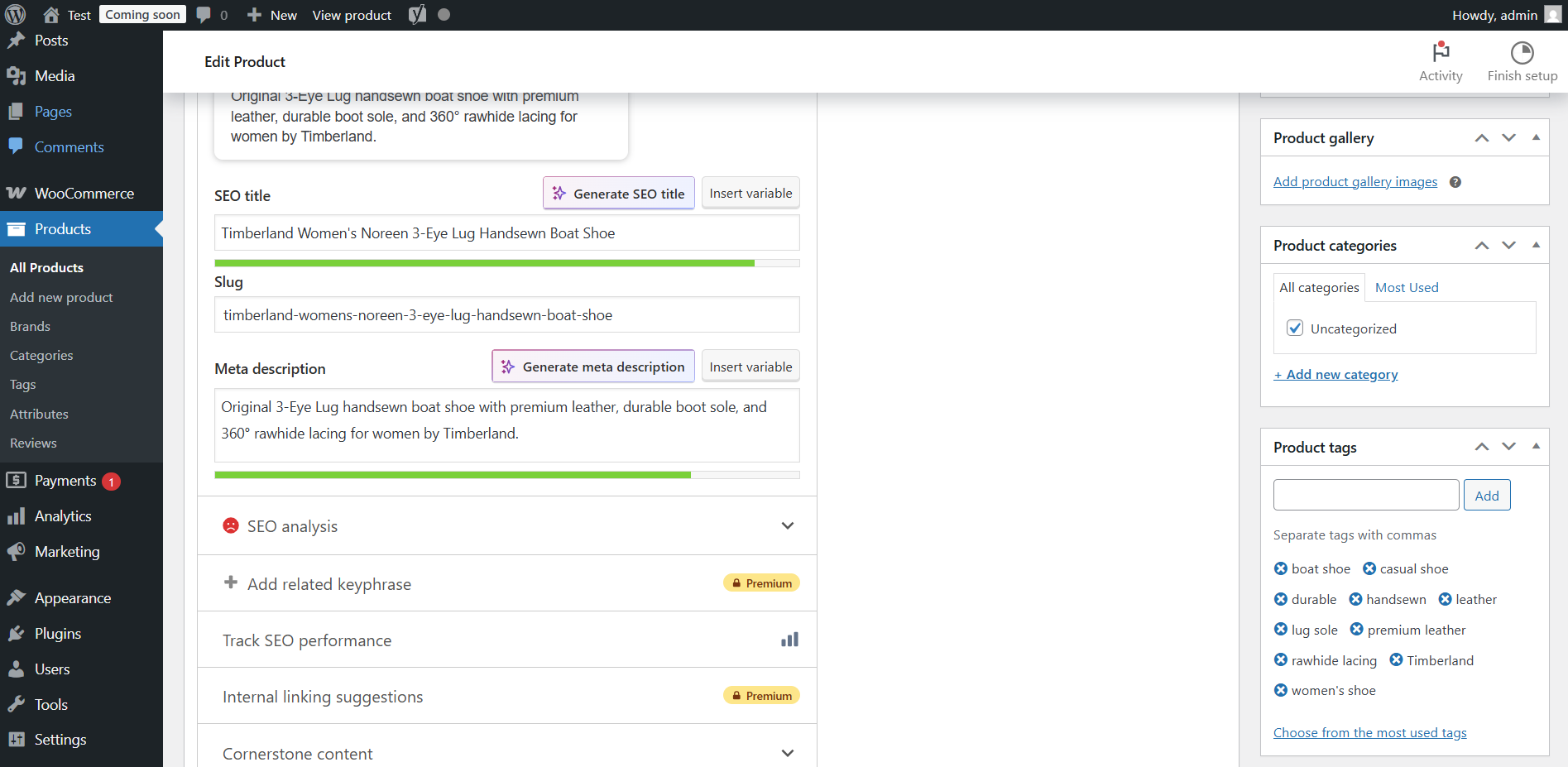Click inside the product tags input field
The height and width of the screenshot is (767, 1568).
point(1365,494)
